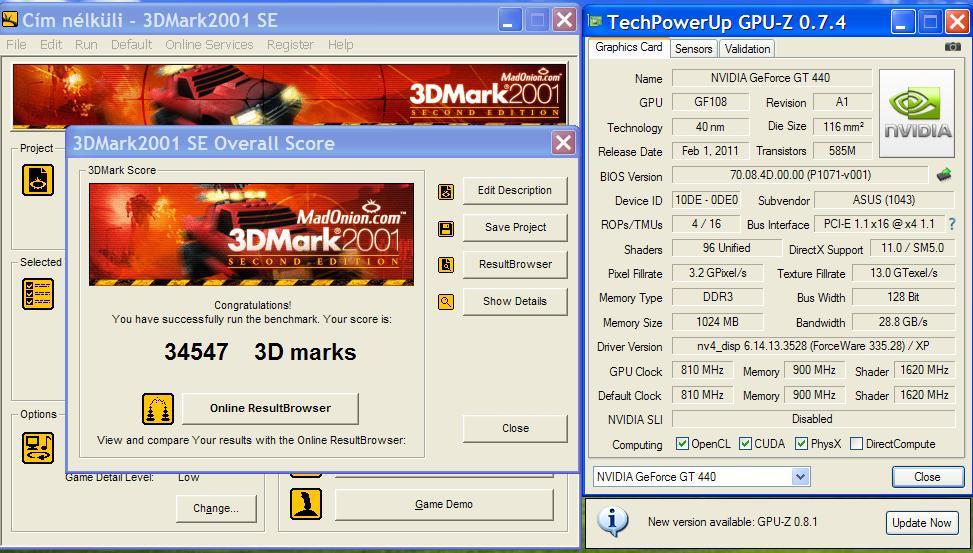Toggle the DirectCompute checkbox

pyautogui.click(x=856, y=444)
